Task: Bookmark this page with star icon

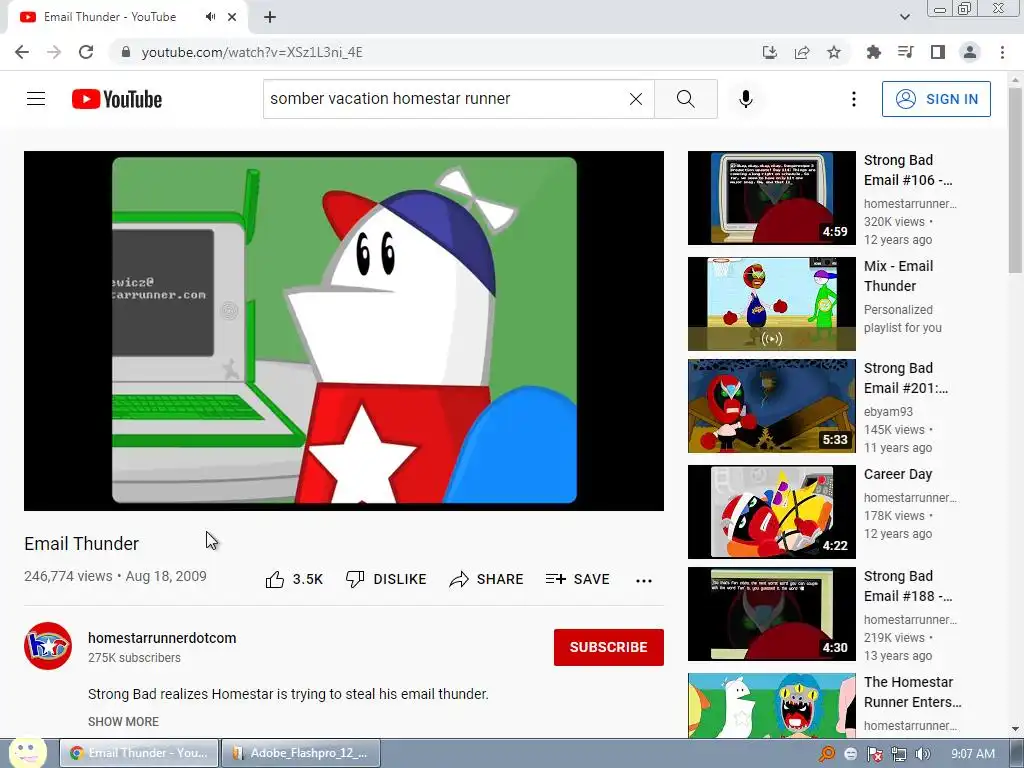Action: (x=834, y=52)
